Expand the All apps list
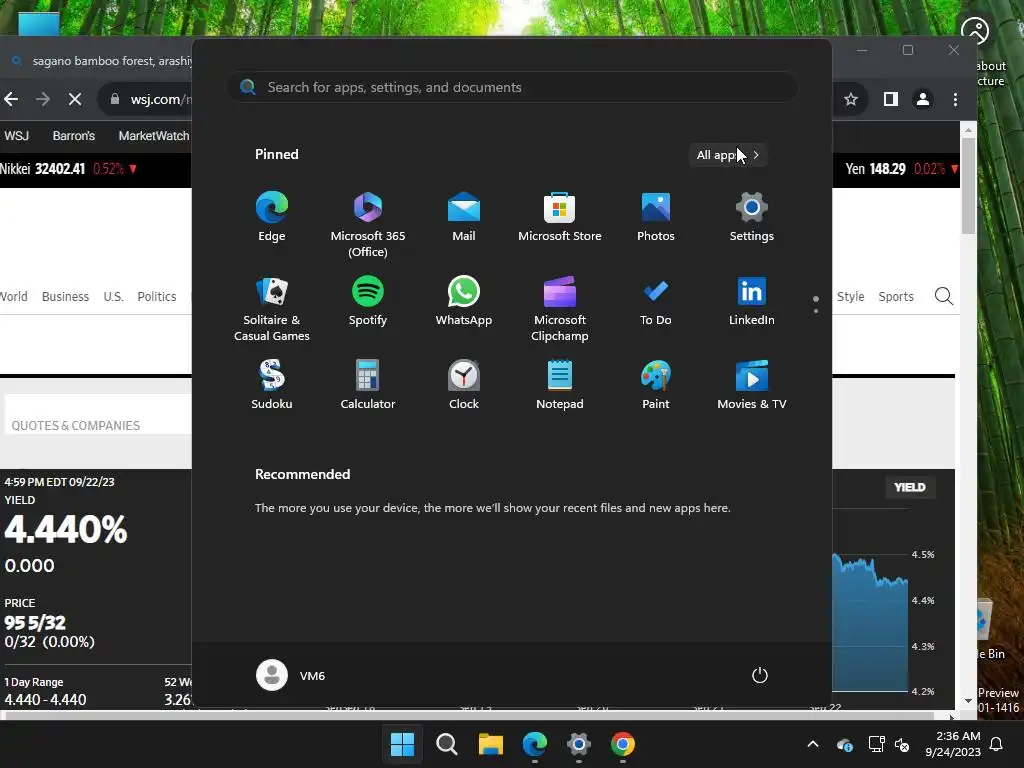 click(728, 155)
